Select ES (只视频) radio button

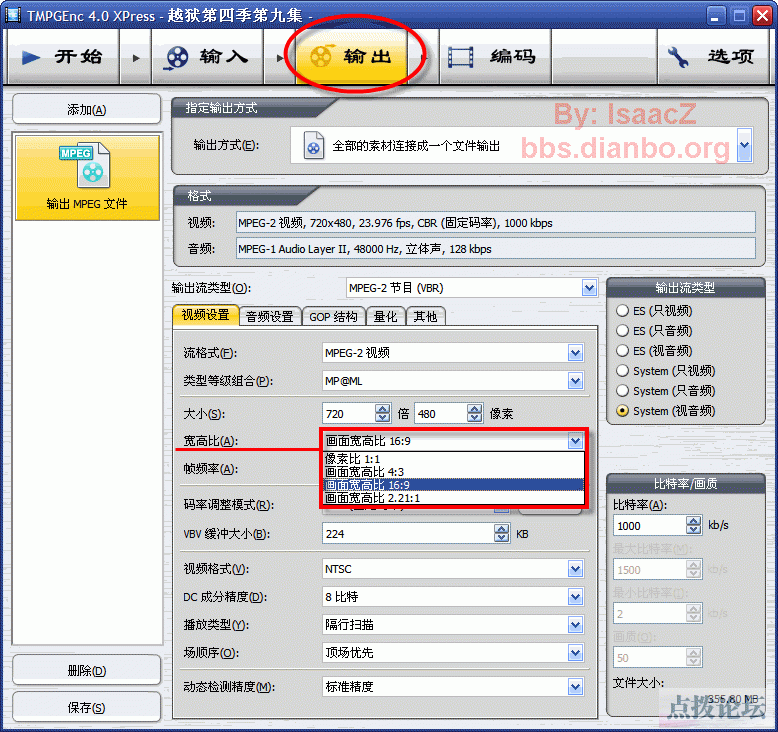(x=622, y=311)
